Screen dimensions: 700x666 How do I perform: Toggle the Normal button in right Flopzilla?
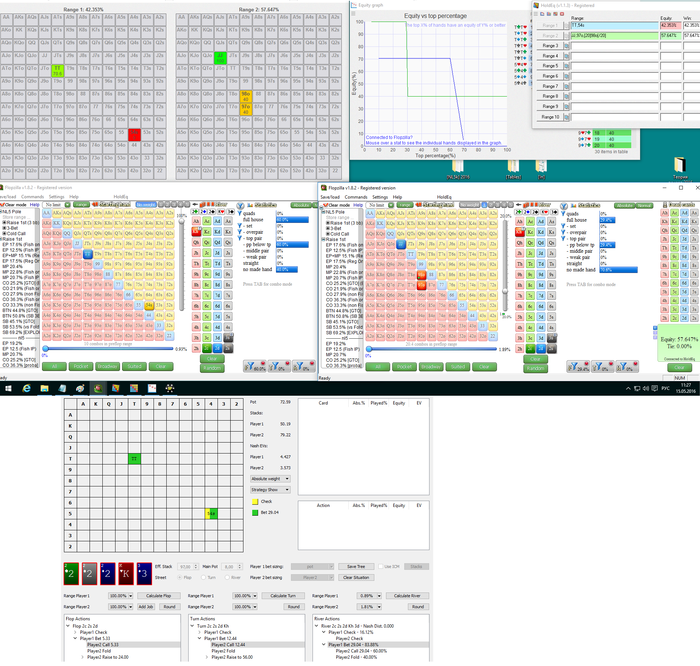click(644, 205)
